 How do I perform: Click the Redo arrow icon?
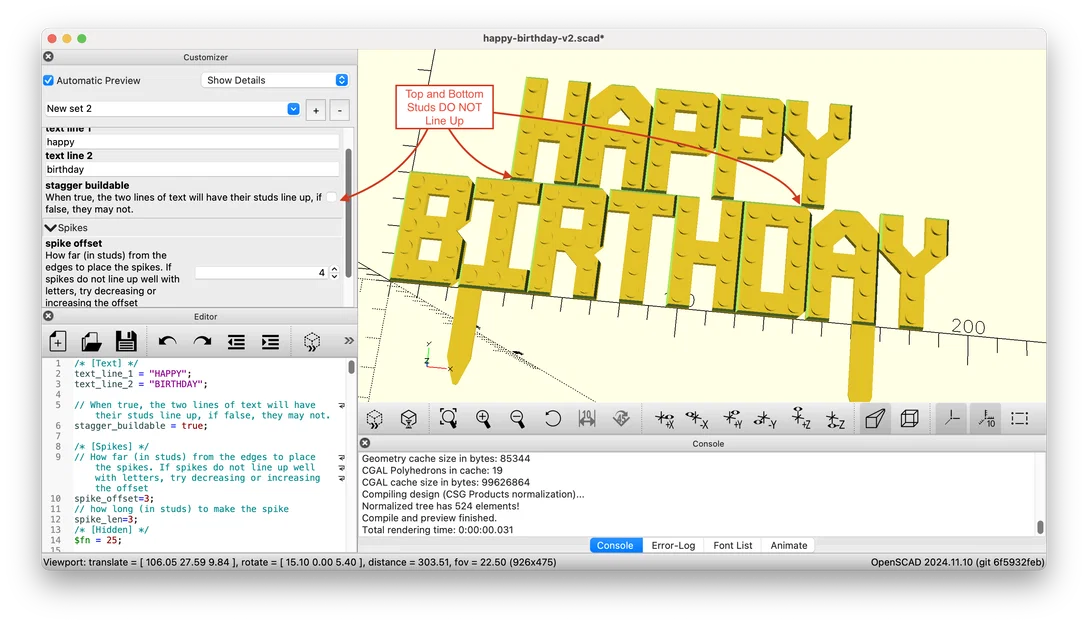click(x=202, y=341)
